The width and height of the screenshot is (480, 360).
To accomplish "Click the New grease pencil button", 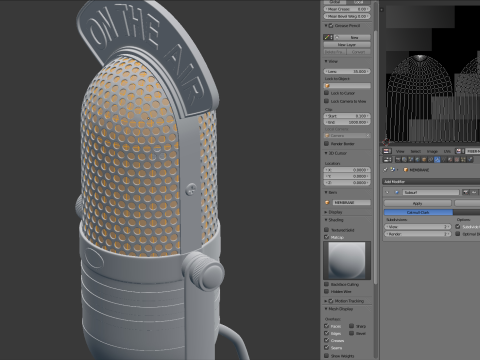I will (353, 37).
